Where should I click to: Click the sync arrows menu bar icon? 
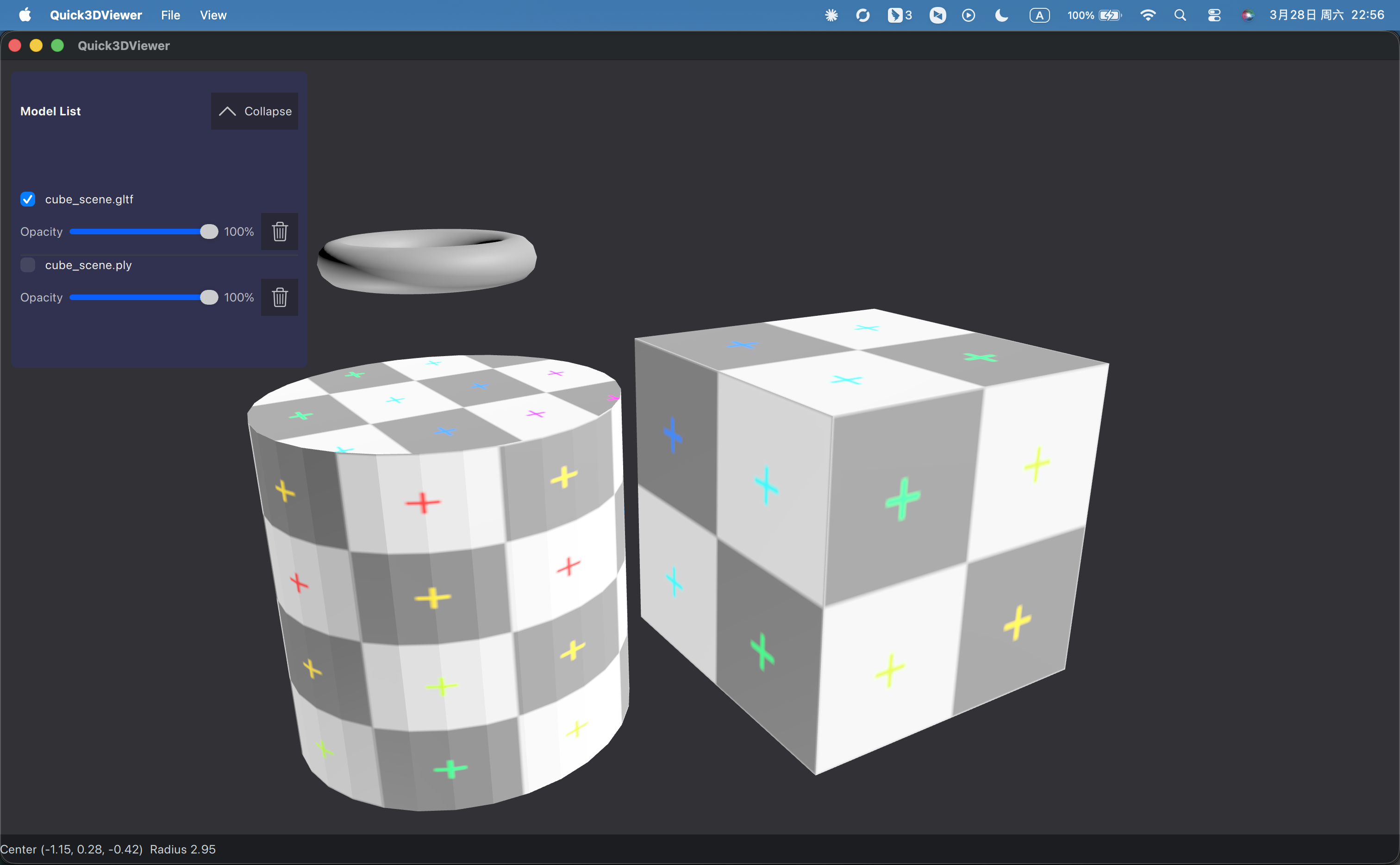[862, 15]
